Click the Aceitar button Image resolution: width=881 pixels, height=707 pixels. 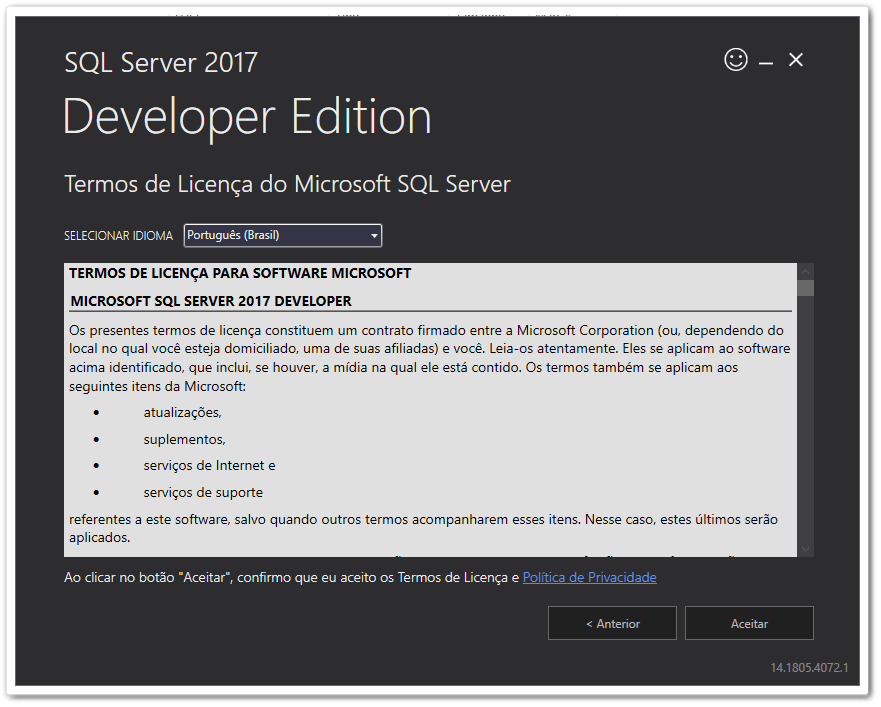tap(749, 623)
